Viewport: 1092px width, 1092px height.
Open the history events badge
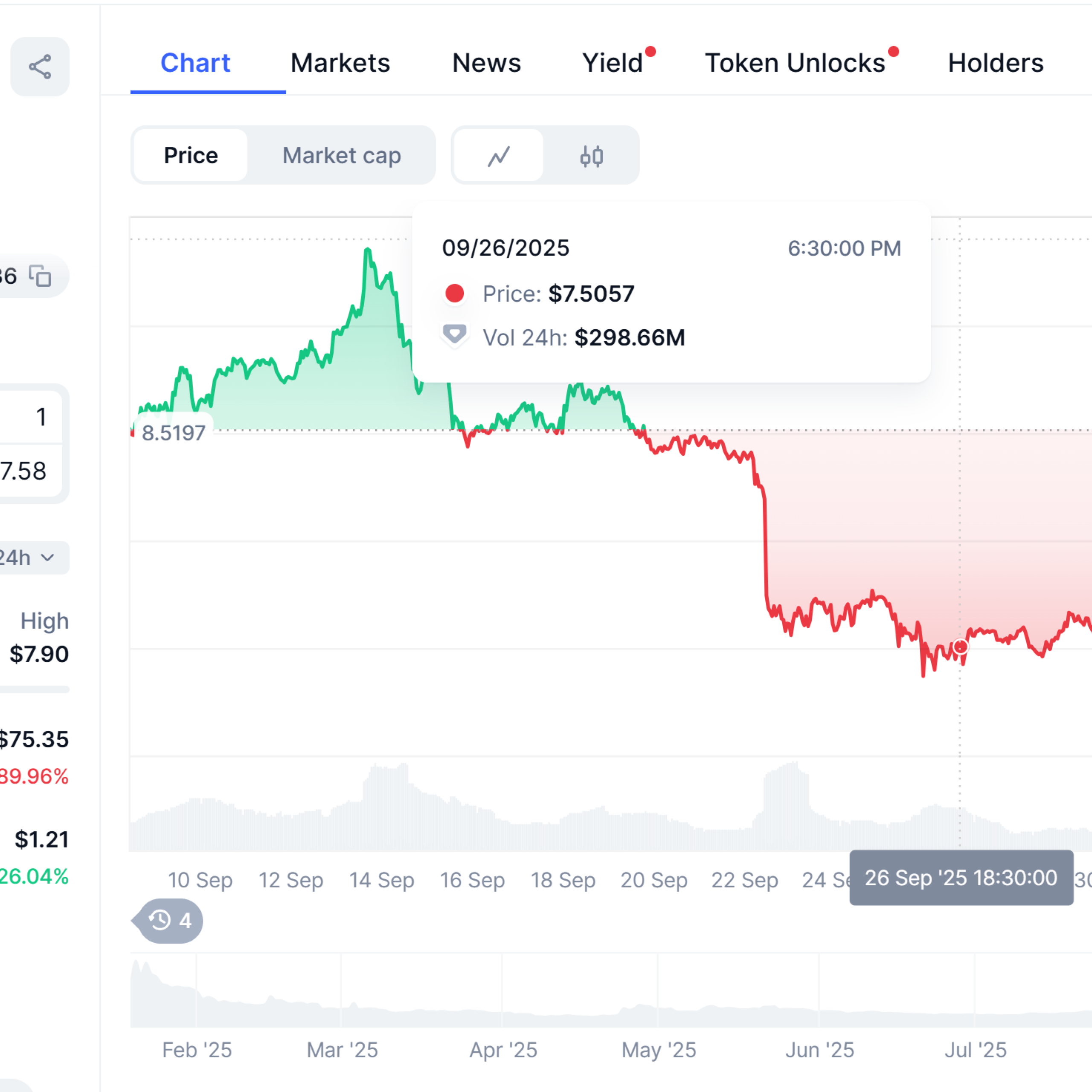click(169, 920)
